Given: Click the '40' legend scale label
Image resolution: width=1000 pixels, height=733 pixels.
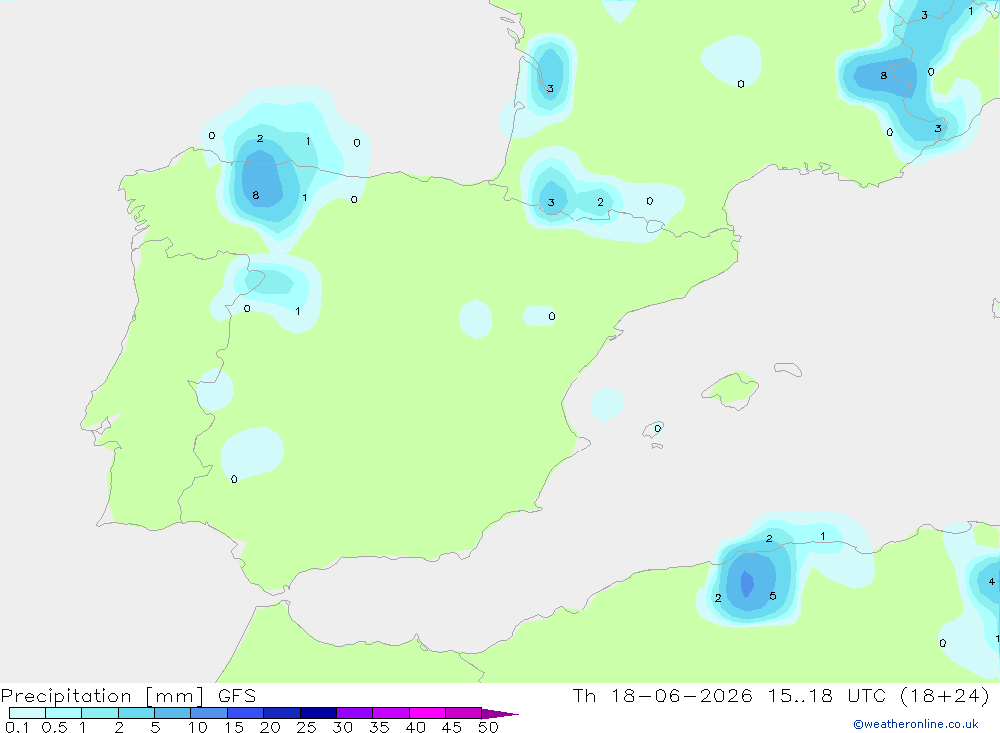Looking at the screenshot, I should pos(415,727).
